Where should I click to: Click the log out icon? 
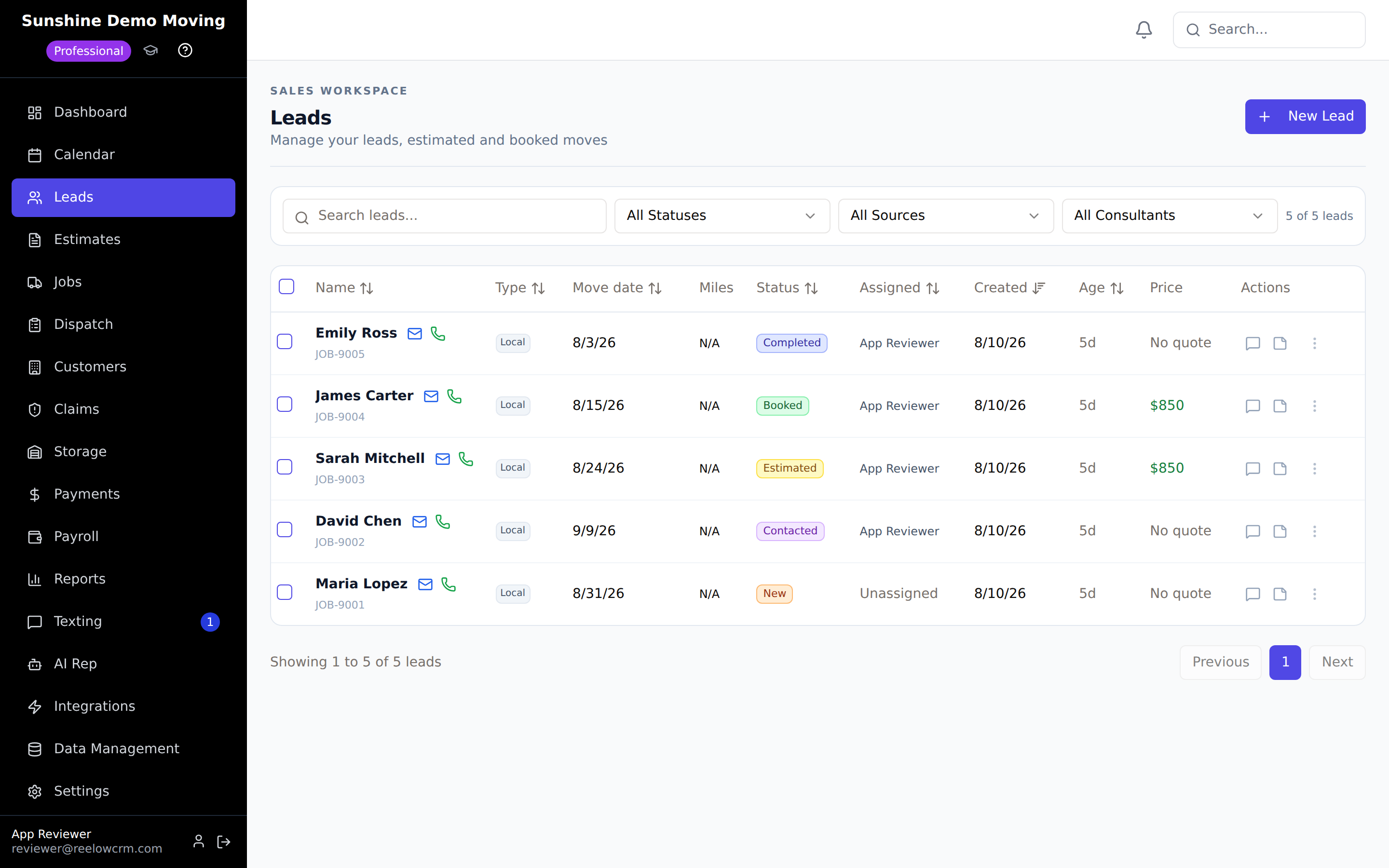[x=224, y=841]
